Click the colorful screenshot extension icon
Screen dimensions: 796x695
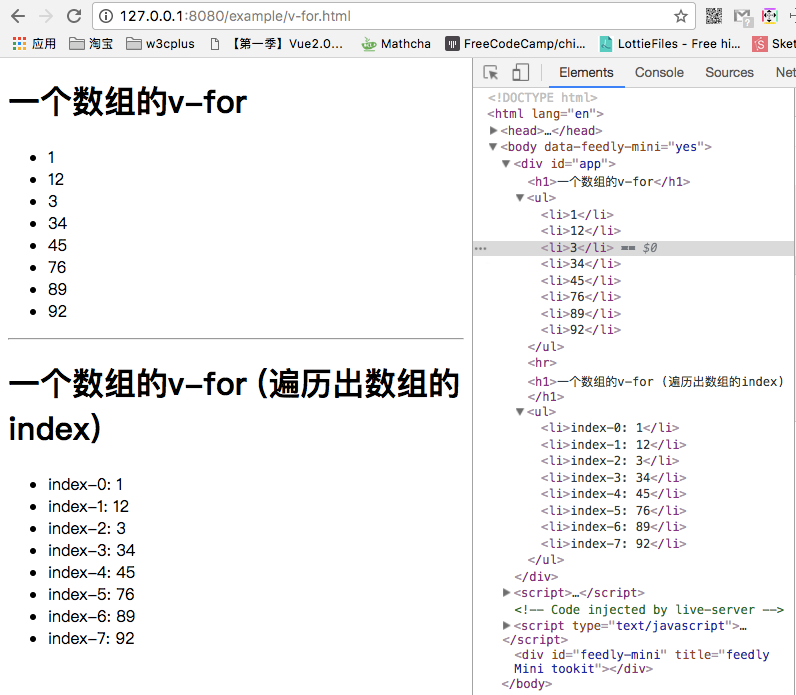[770, 16]
